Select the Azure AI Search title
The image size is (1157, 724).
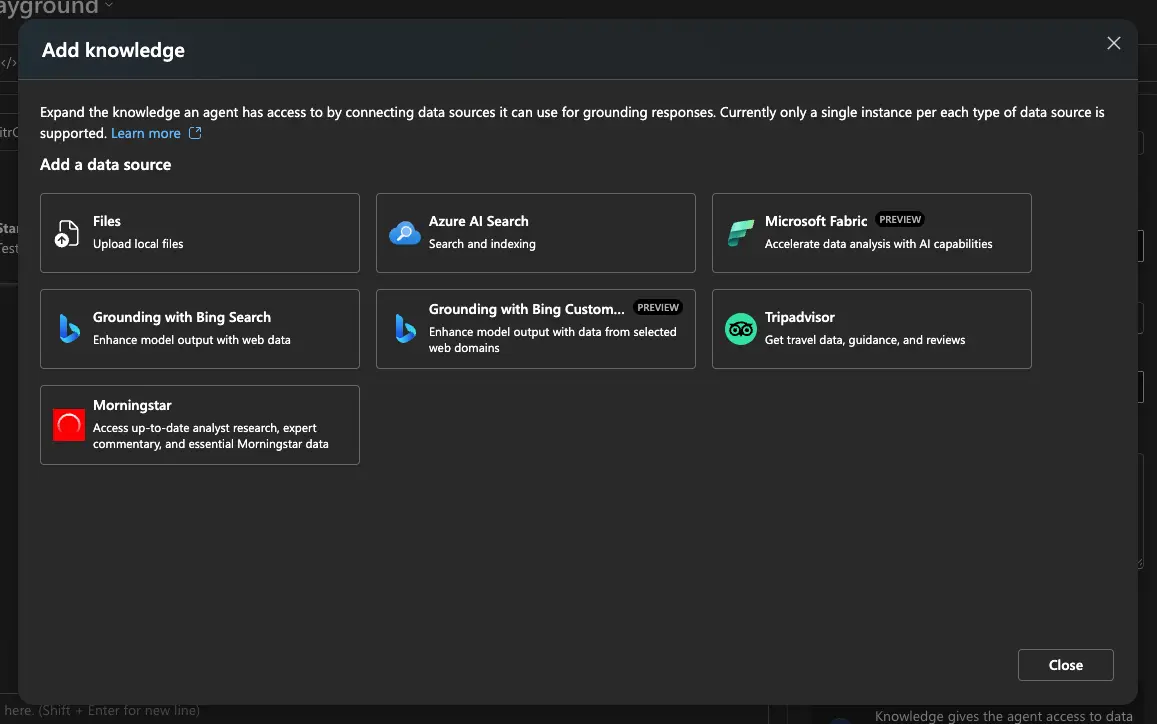[x=478, y=221]
